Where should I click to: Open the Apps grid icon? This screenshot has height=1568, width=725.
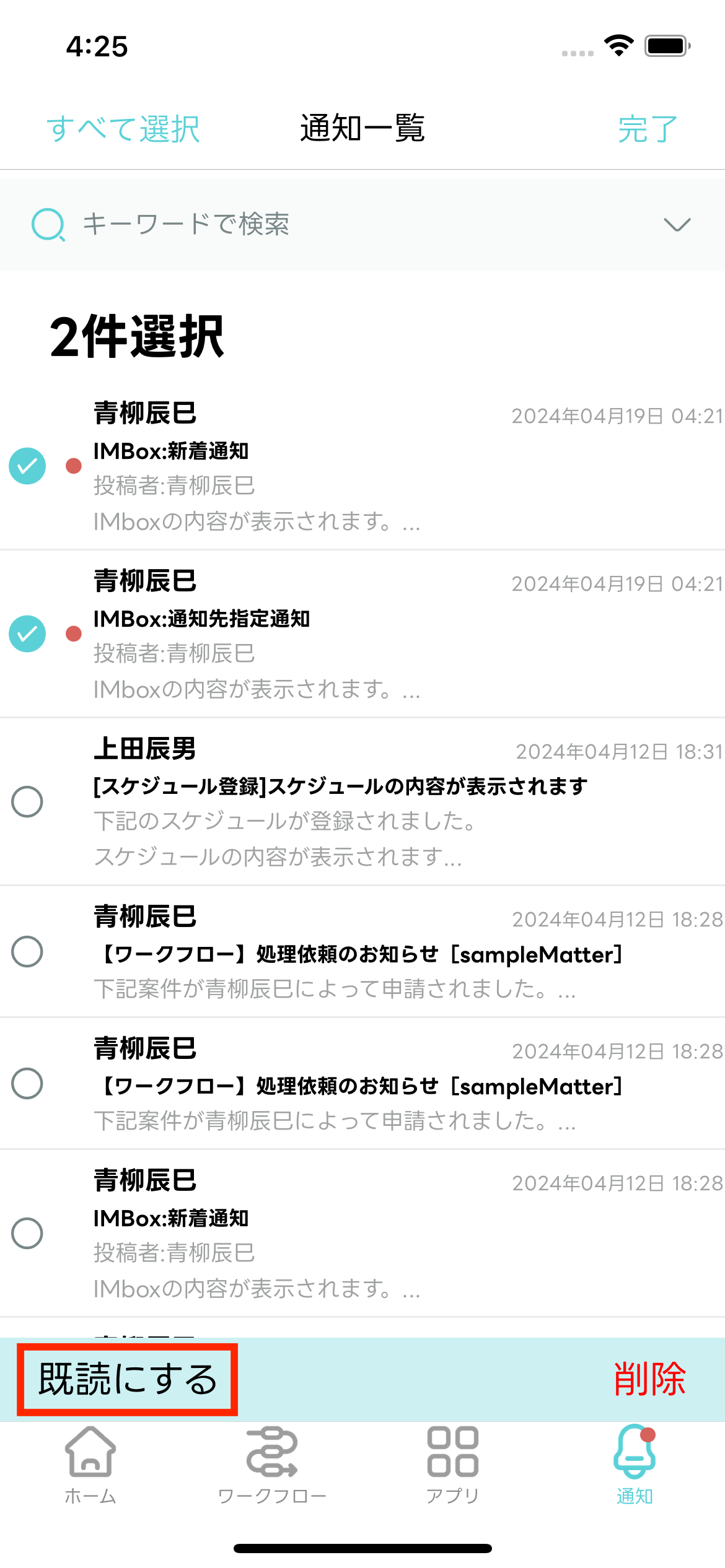[452, 1452]
